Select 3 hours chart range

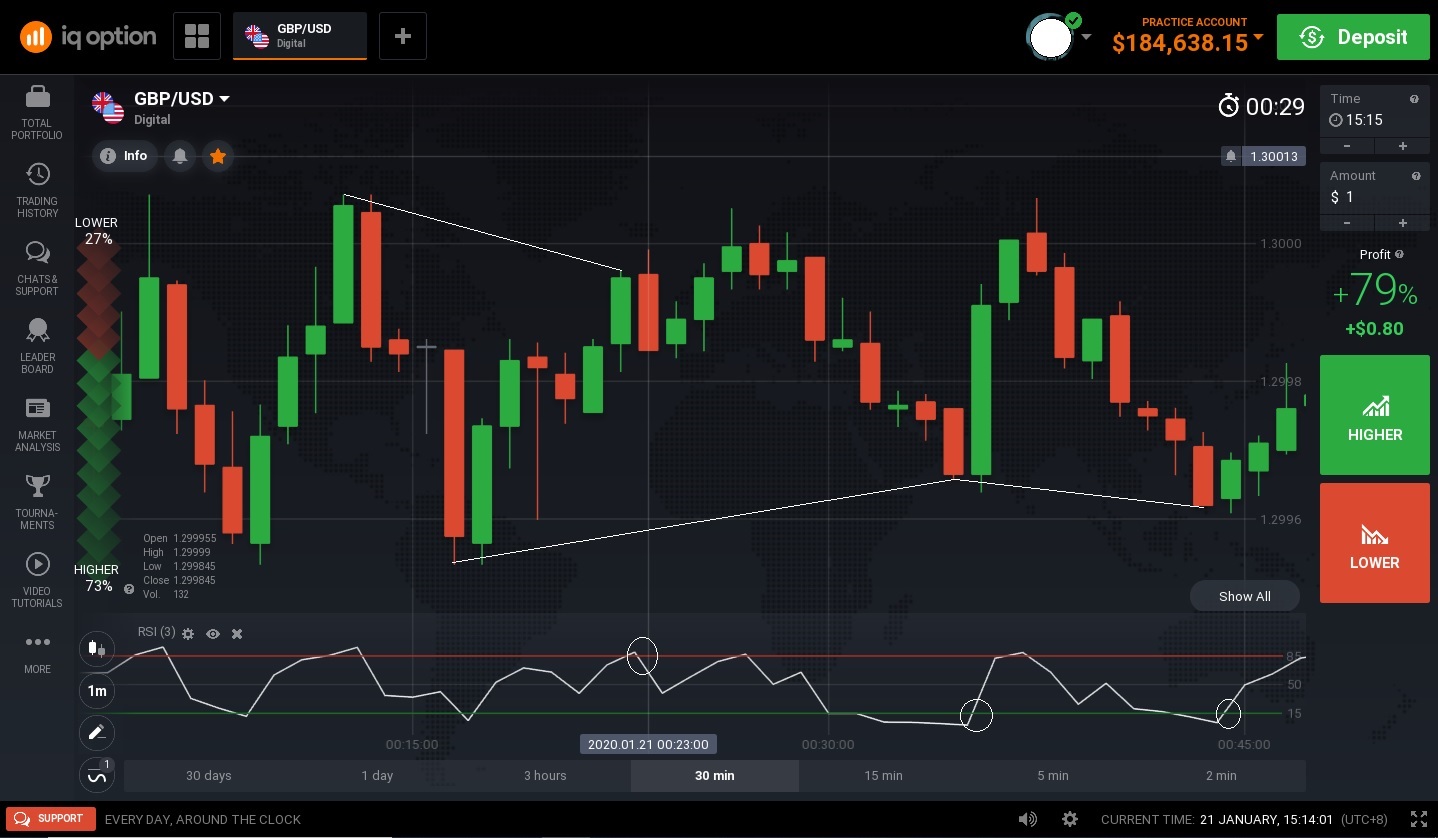click(x=545, y=775)
